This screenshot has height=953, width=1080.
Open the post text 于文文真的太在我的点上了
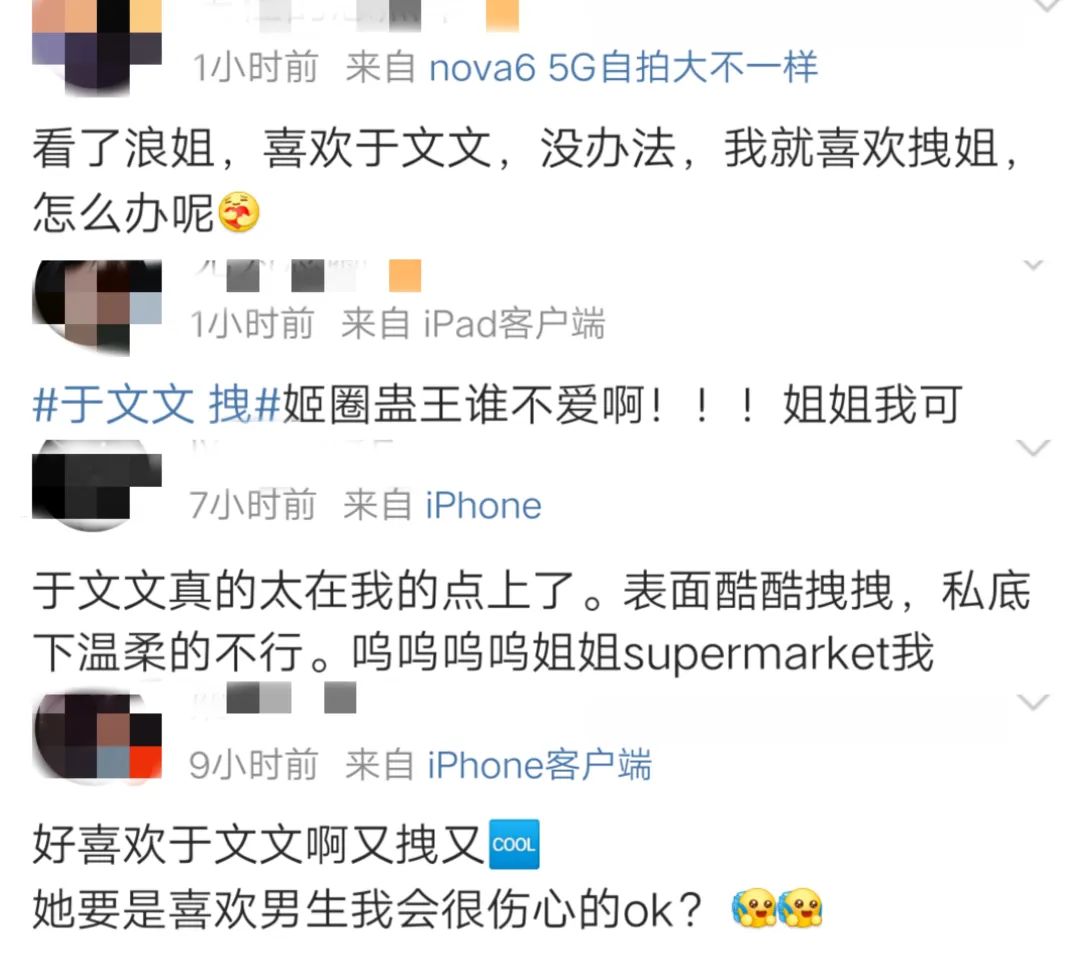531,622
